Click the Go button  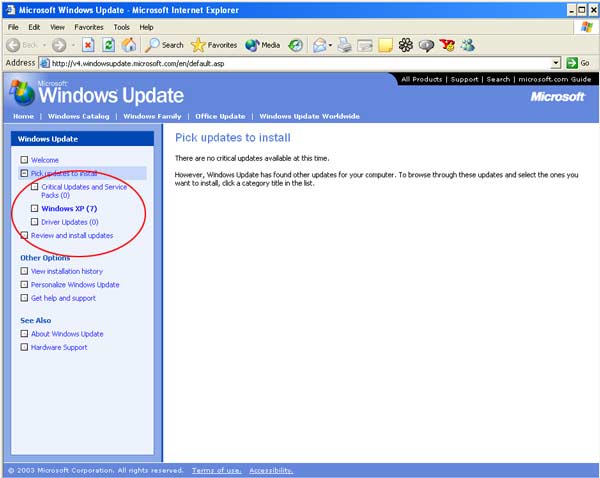(x=578, y=63)
